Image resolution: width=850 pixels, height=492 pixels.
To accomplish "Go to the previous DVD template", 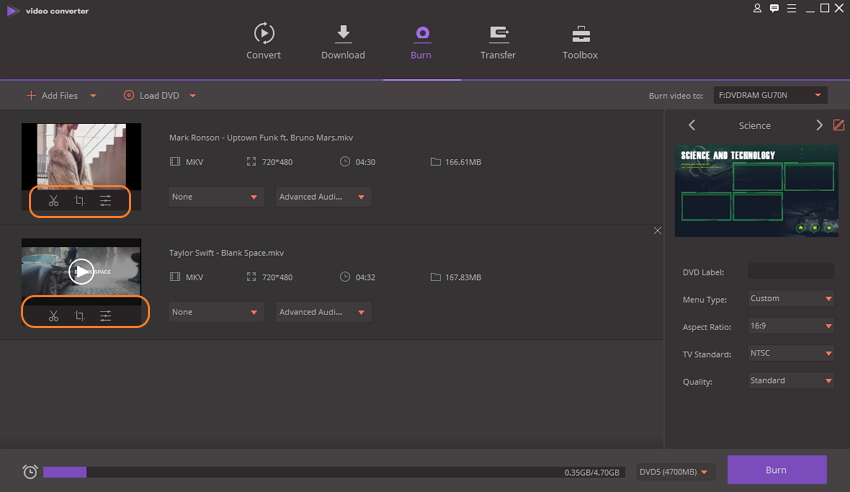I will point(692,125).
